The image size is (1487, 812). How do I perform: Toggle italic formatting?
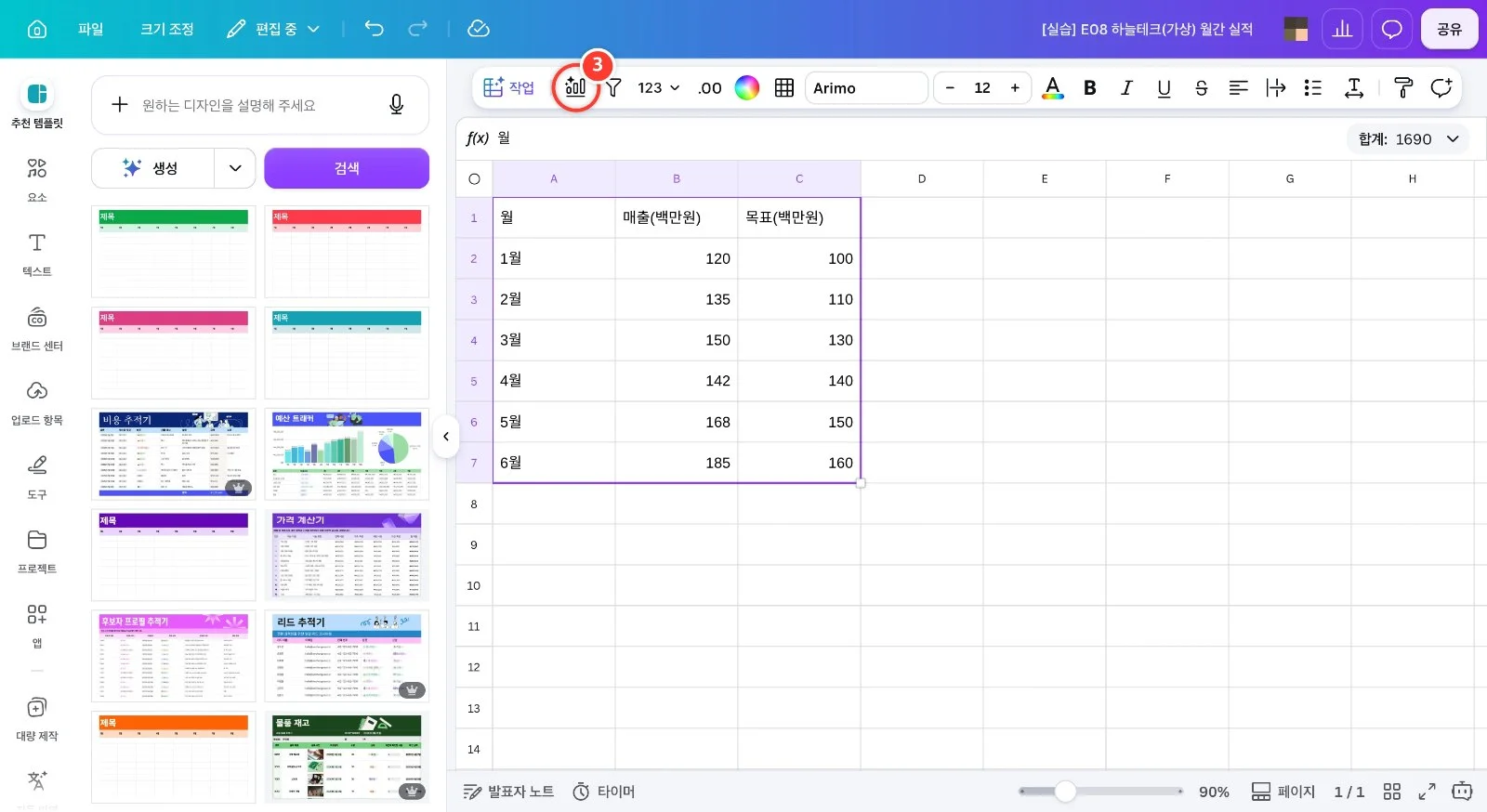point(1126,87)
